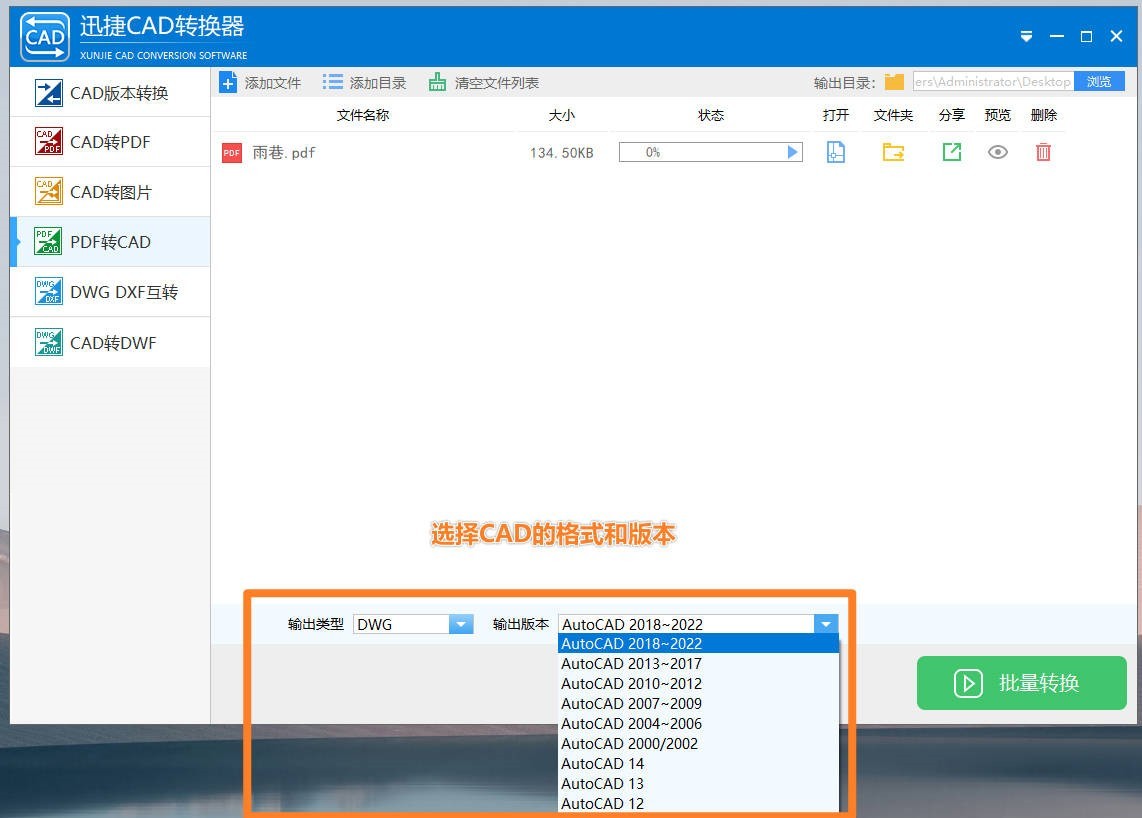Open the converted file with the CAD viewer icon
The image size is (1142, 818).
(836, 152)
